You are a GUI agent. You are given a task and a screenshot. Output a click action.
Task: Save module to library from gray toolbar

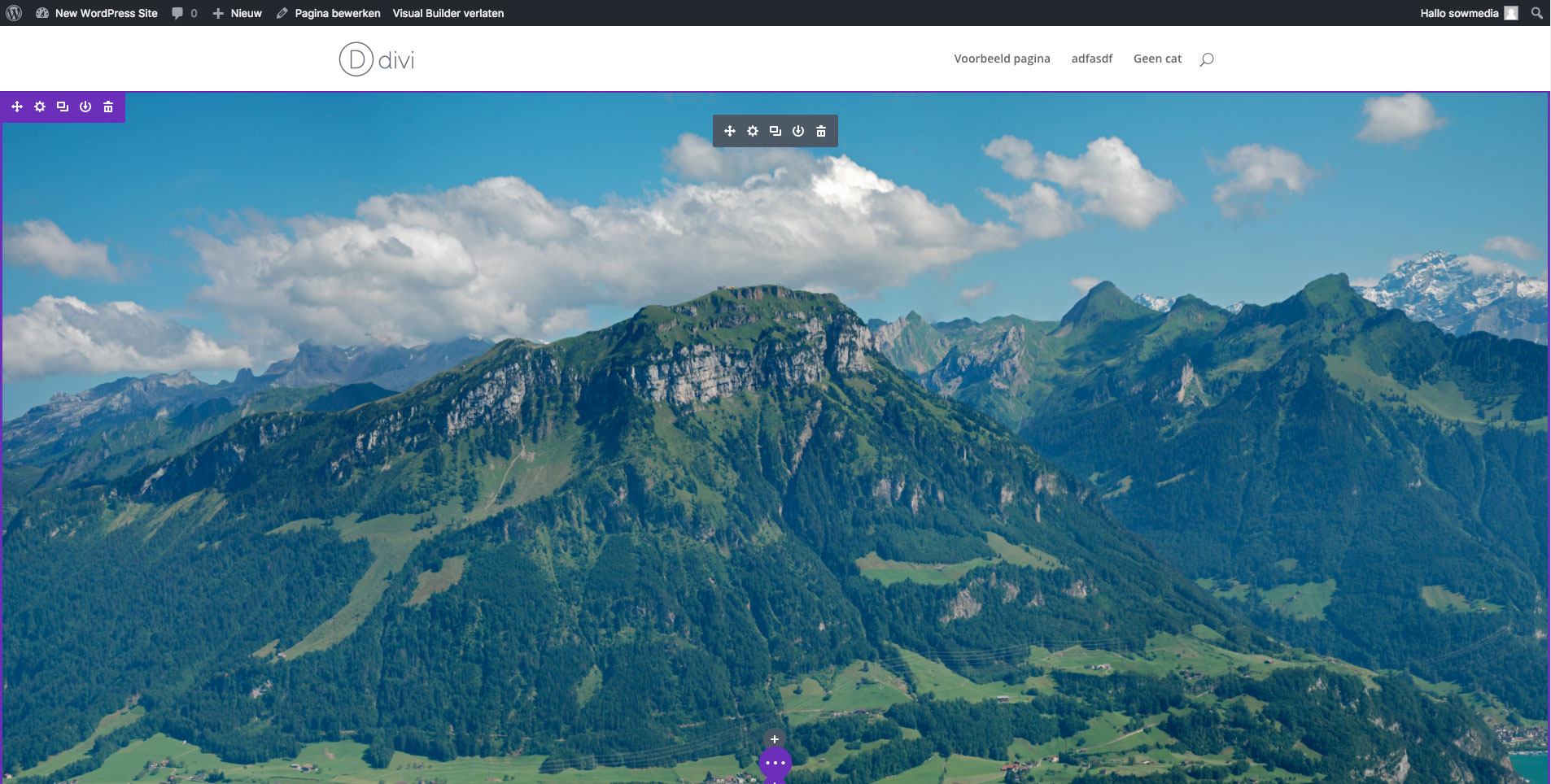pos(798,131)
